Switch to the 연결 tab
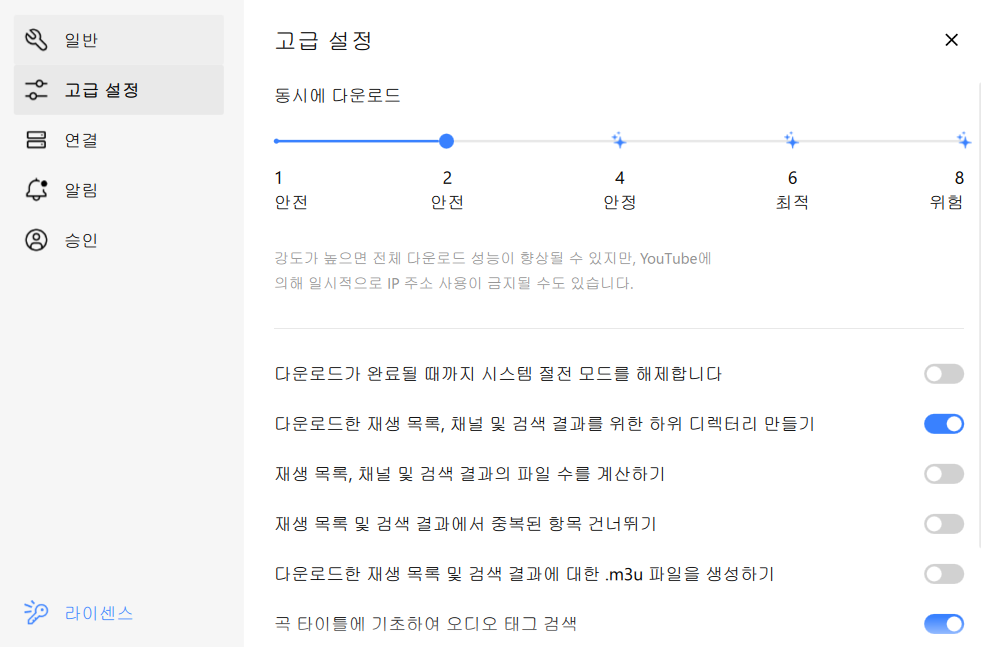Viewport: 981px width, 647px height. click(119, 140)
